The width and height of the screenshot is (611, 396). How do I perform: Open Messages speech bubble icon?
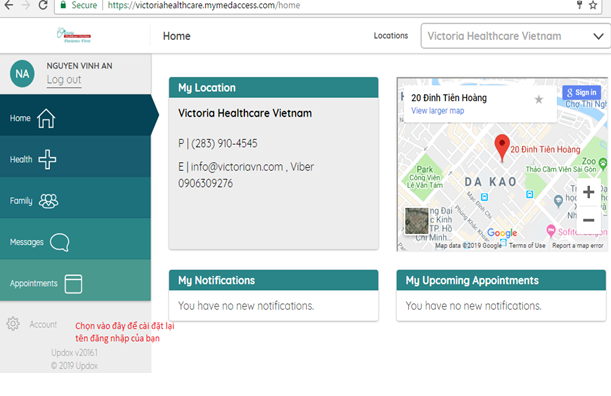tap(60, 242)
